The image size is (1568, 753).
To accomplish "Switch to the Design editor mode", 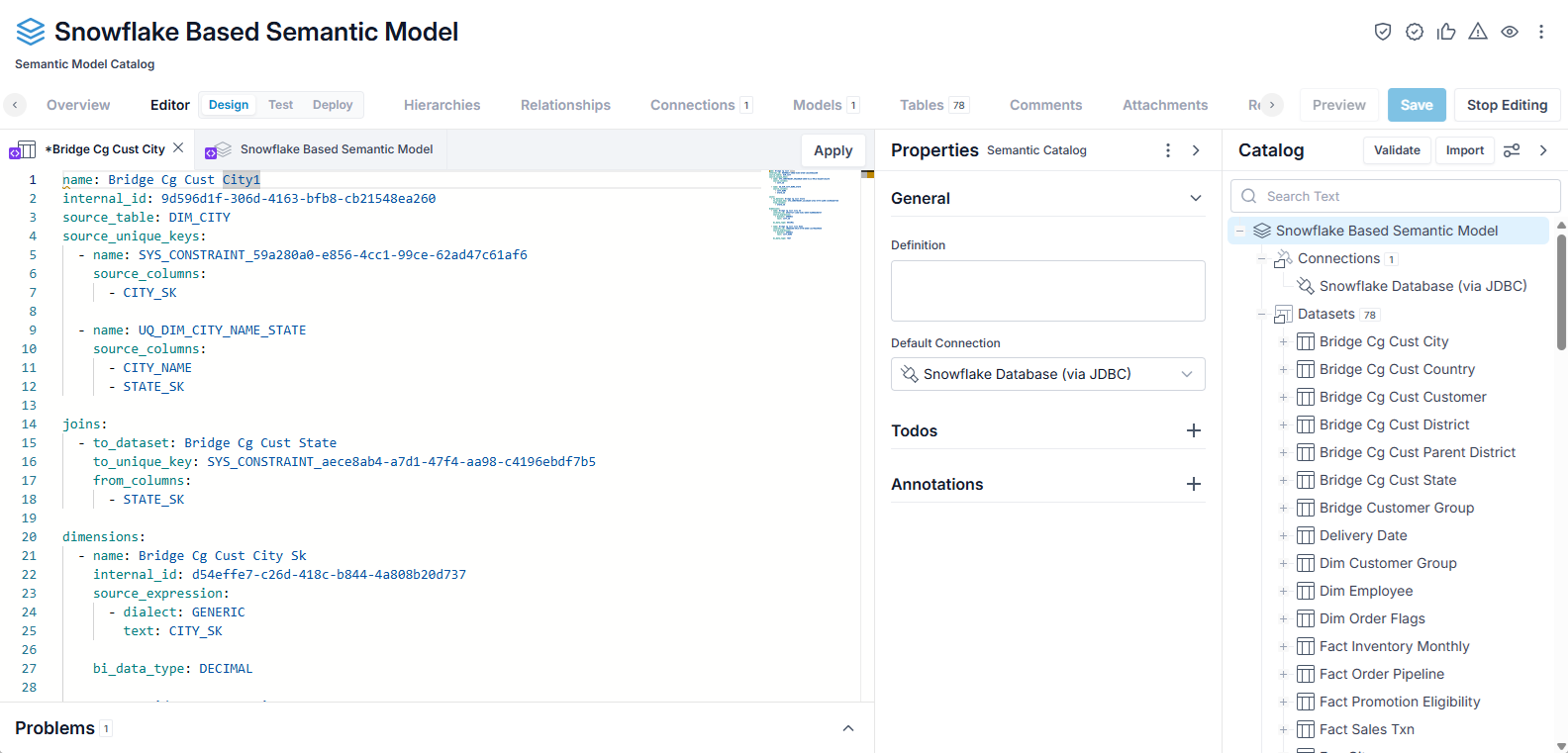I will point(229,105).
